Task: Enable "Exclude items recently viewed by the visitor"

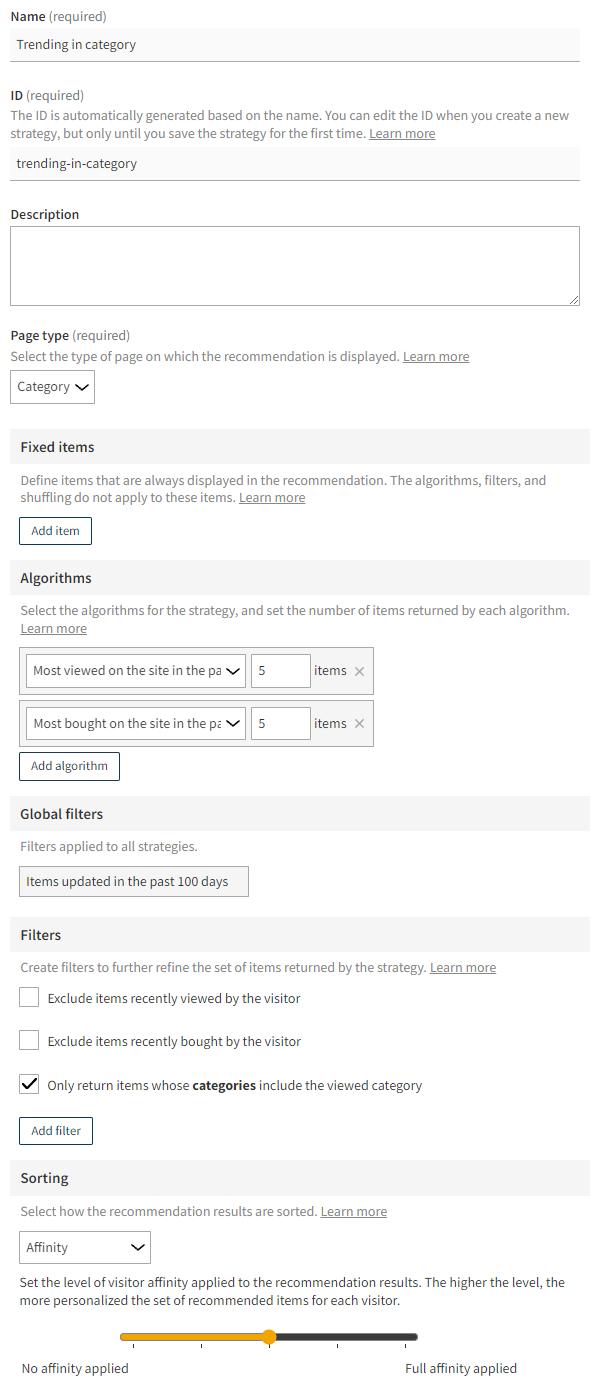Action: [x=29, y=997]
